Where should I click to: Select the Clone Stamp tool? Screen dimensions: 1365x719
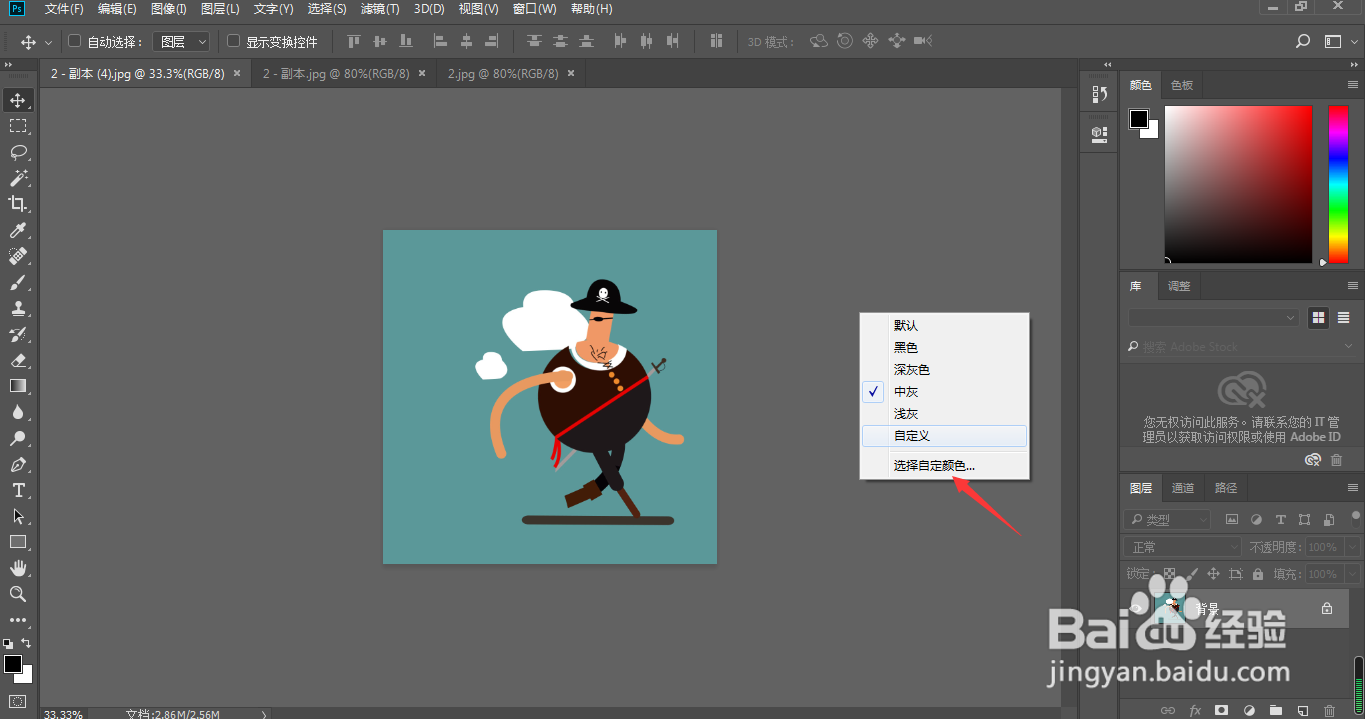(18, 308)
